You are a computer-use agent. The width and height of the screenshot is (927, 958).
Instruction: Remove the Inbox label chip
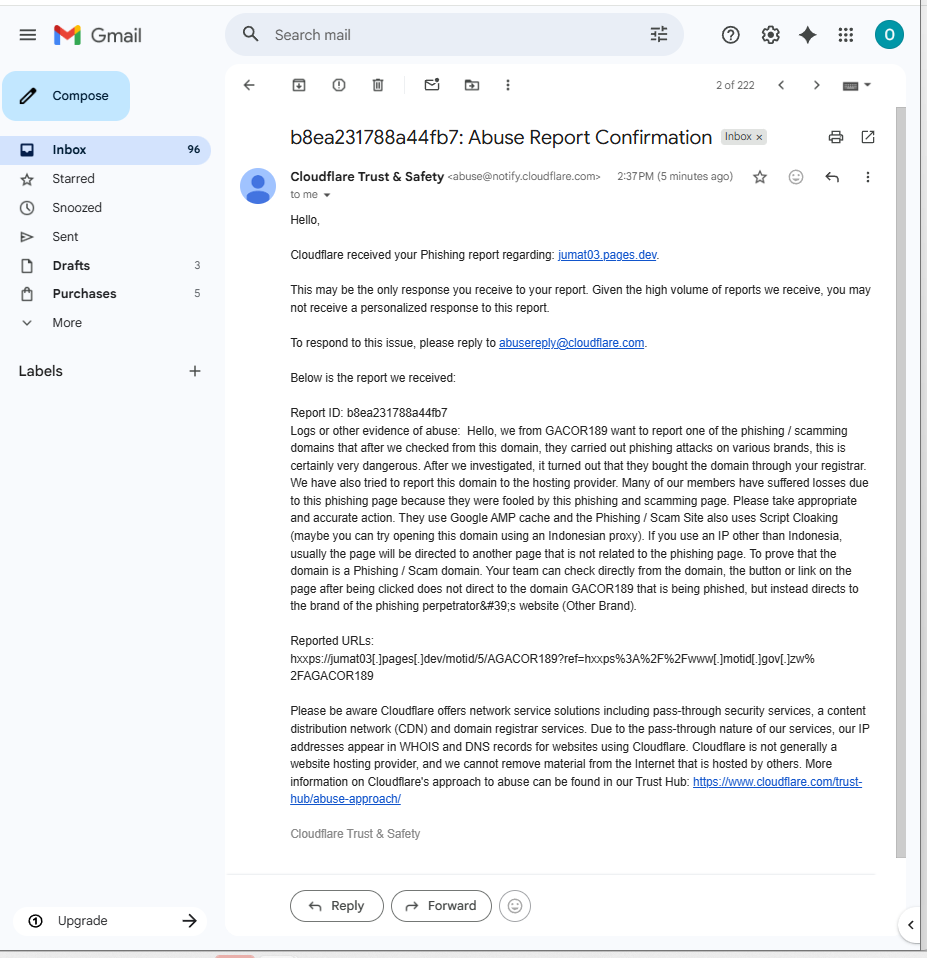tap(759, 137)
